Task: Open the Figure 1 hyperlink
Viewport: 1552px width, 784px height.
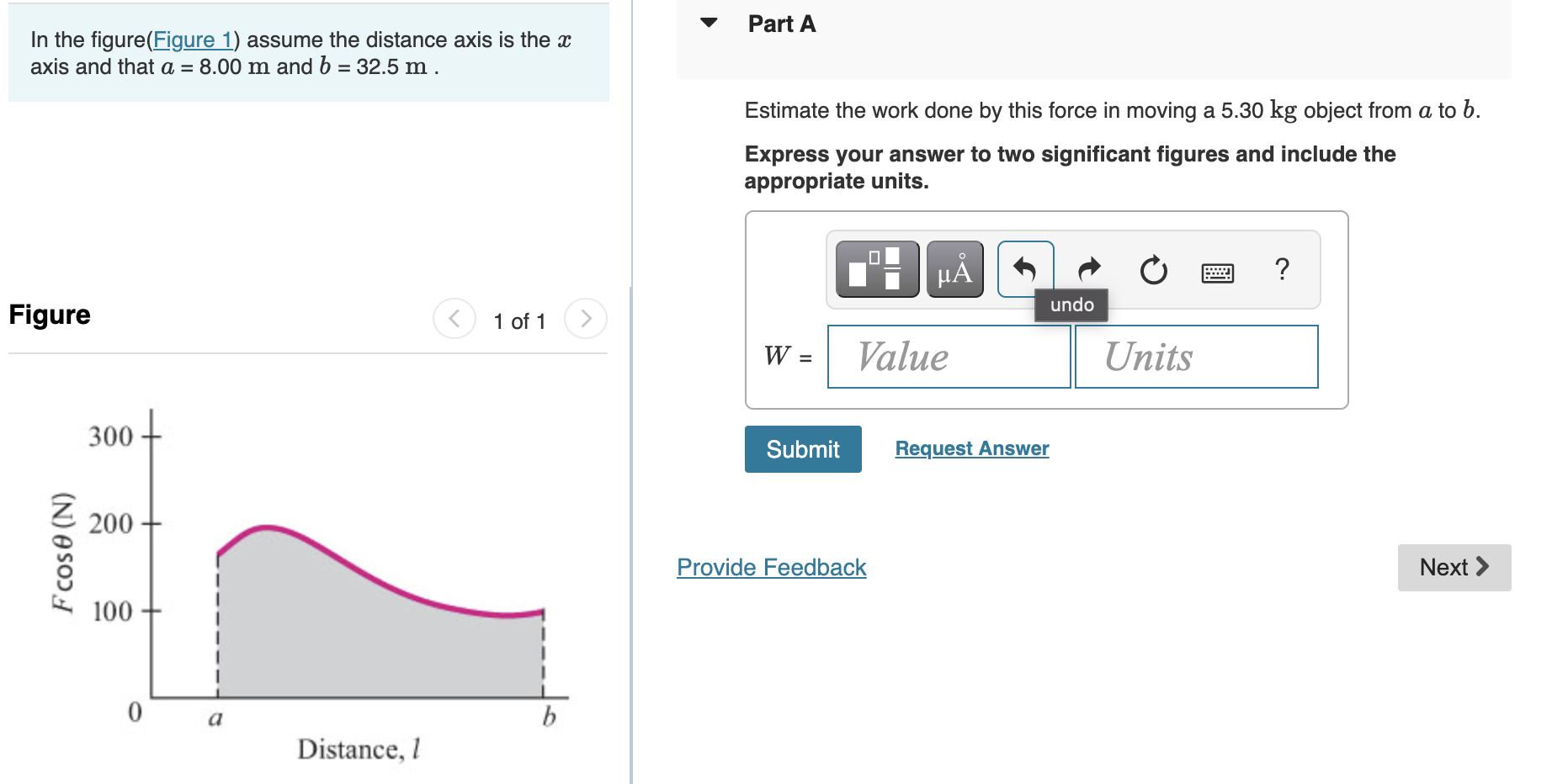Action: (x=194, y=40)
